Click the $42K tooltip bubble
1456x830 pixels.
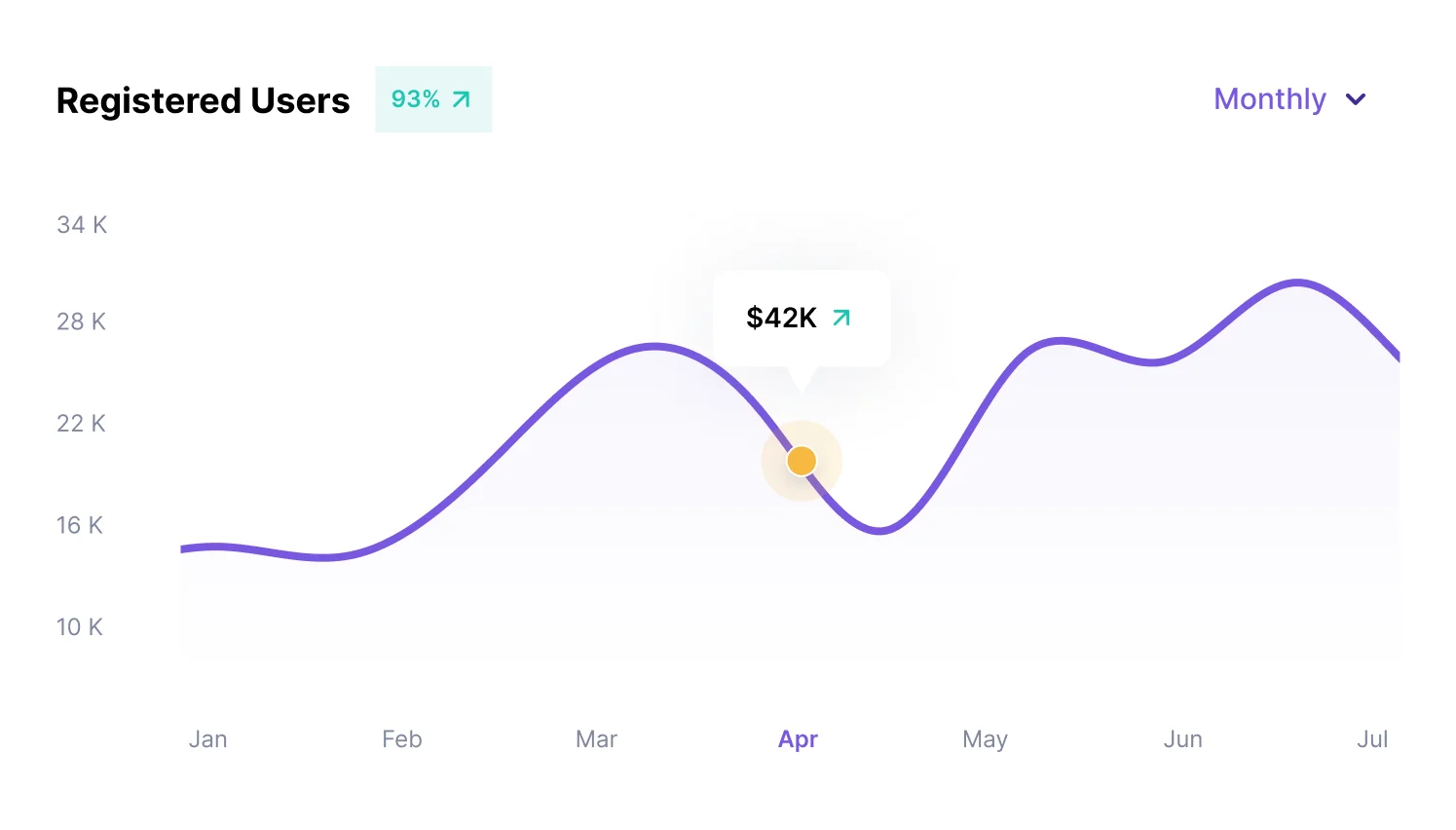[x=801, y=319]
